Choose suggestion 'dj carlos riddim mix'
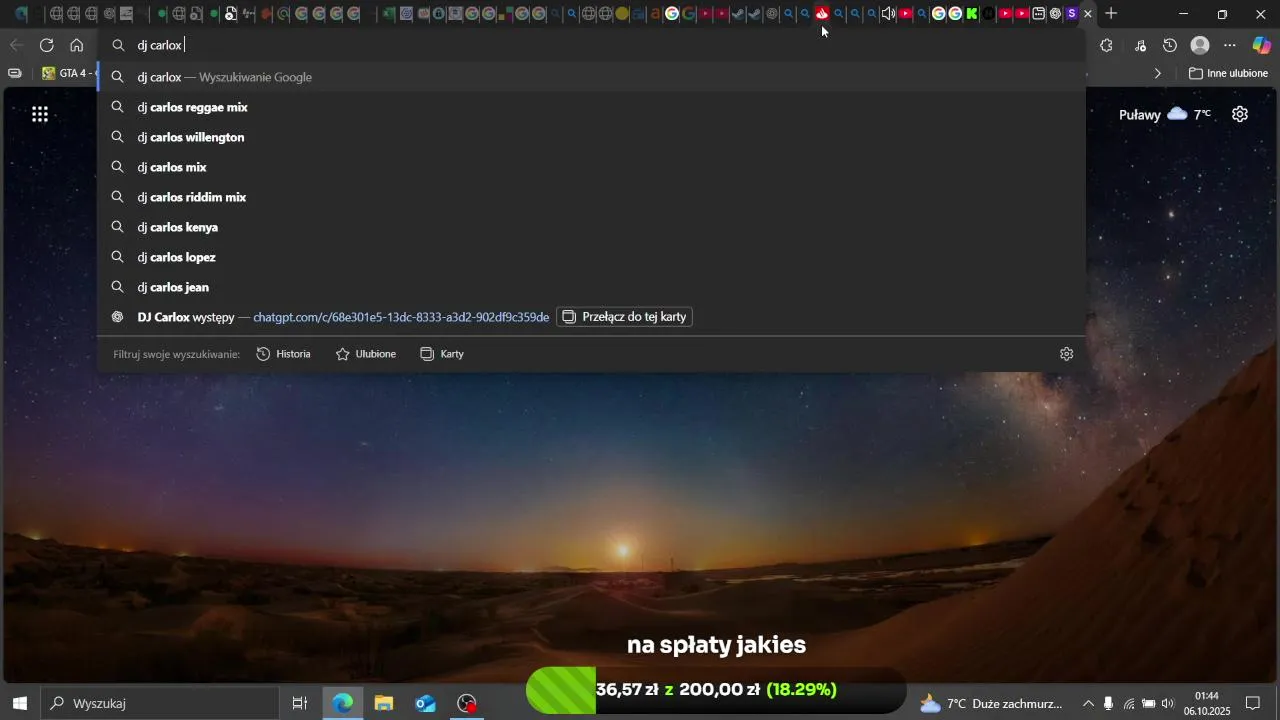 [592, 197]
